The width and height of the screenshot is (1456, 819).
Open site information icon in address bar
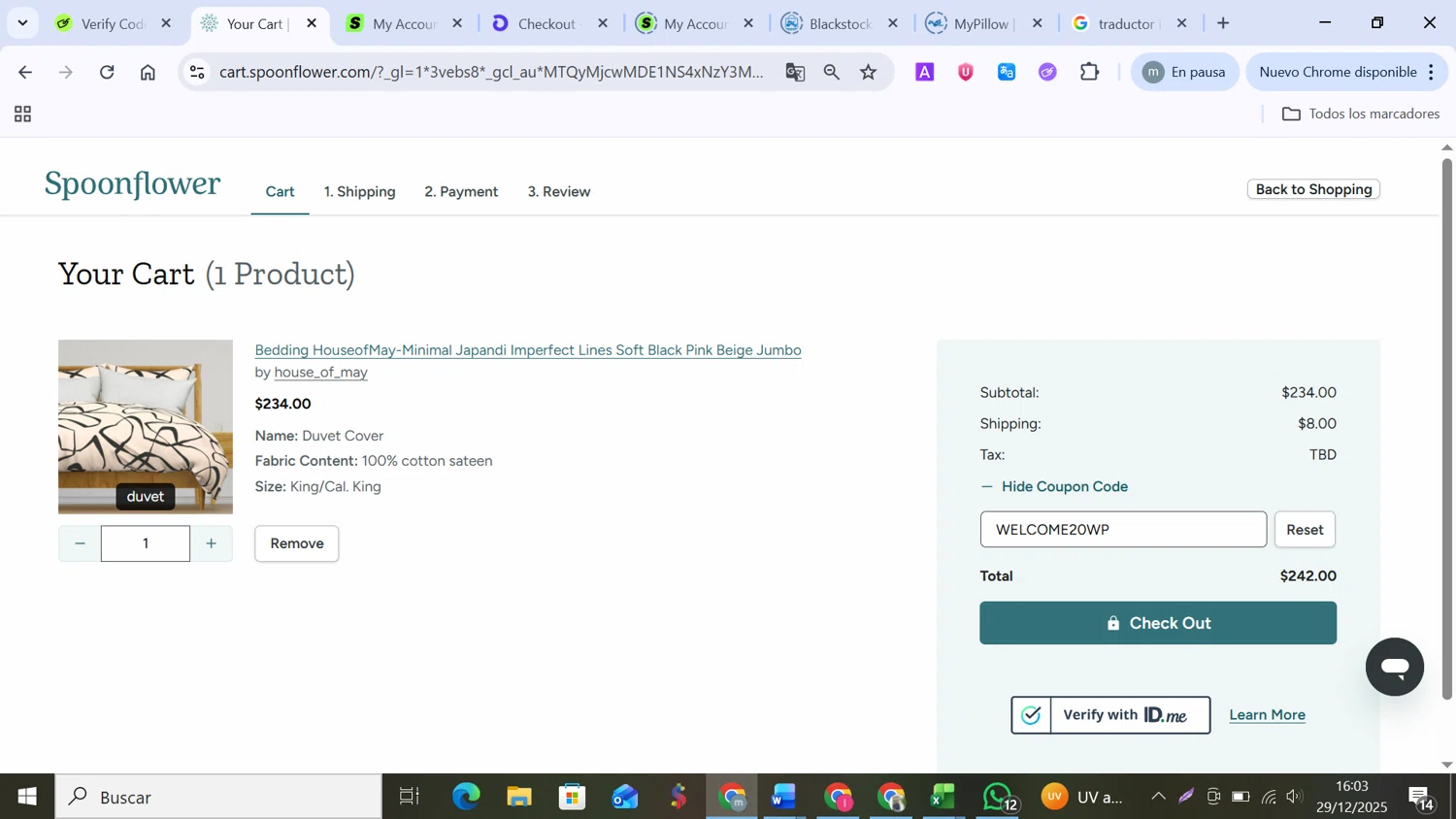(197, 72)
